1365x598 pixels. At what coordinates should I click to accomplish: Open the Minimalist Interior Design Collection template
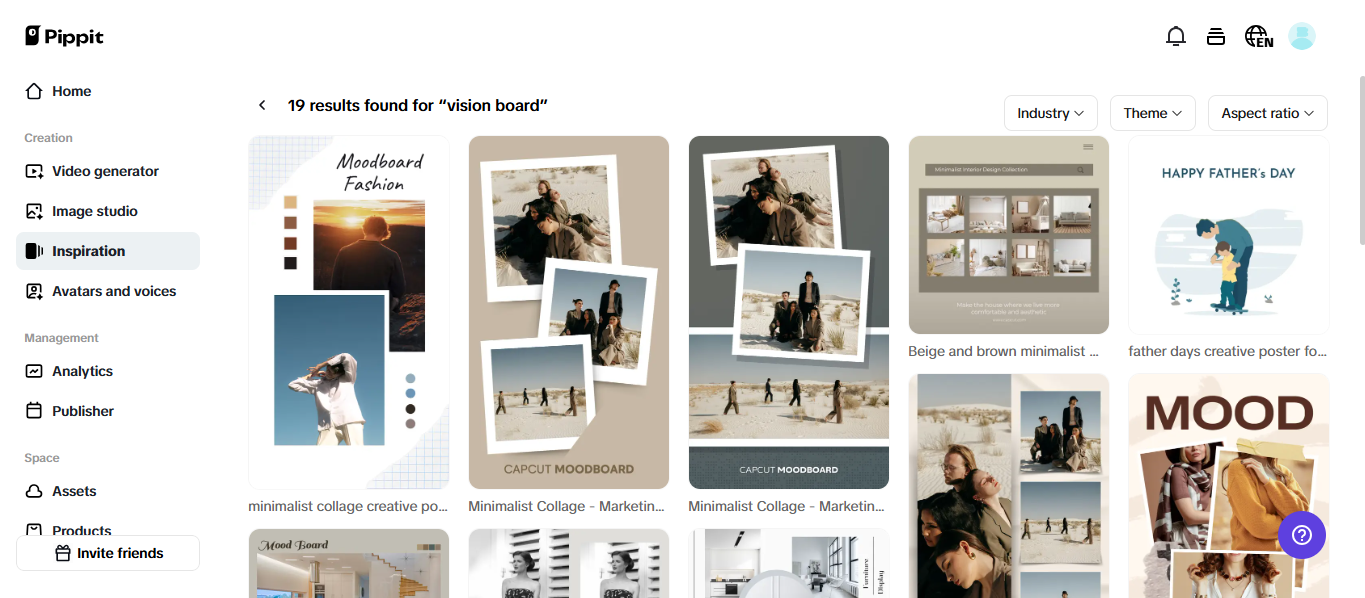(1009, 235)
